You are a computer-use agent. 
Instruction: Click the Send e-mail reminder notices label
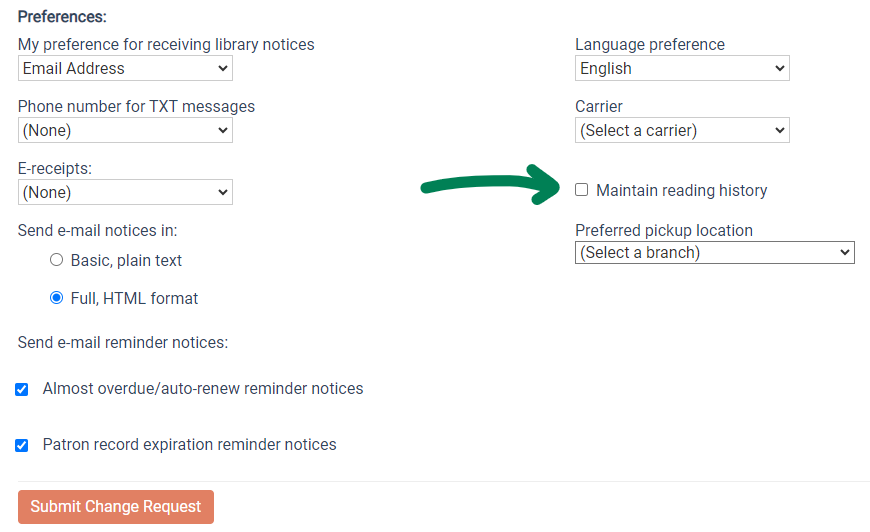pos(123,343)
